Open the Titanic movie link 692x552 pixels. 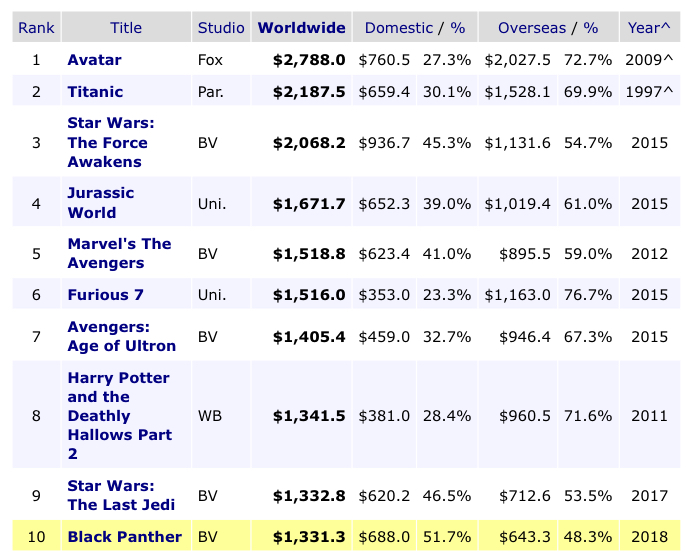coord(95,92)
